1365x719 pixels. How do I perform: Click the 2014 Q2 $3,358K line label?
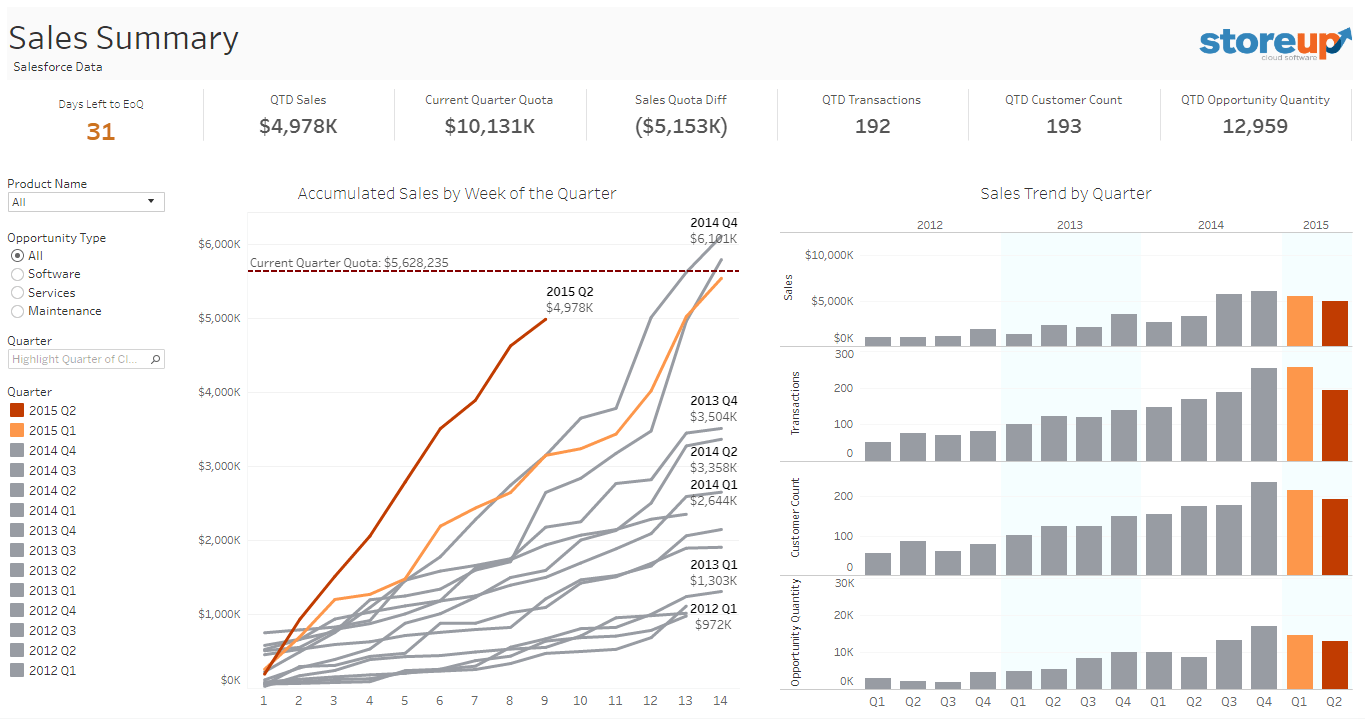[x=714, y=459]
